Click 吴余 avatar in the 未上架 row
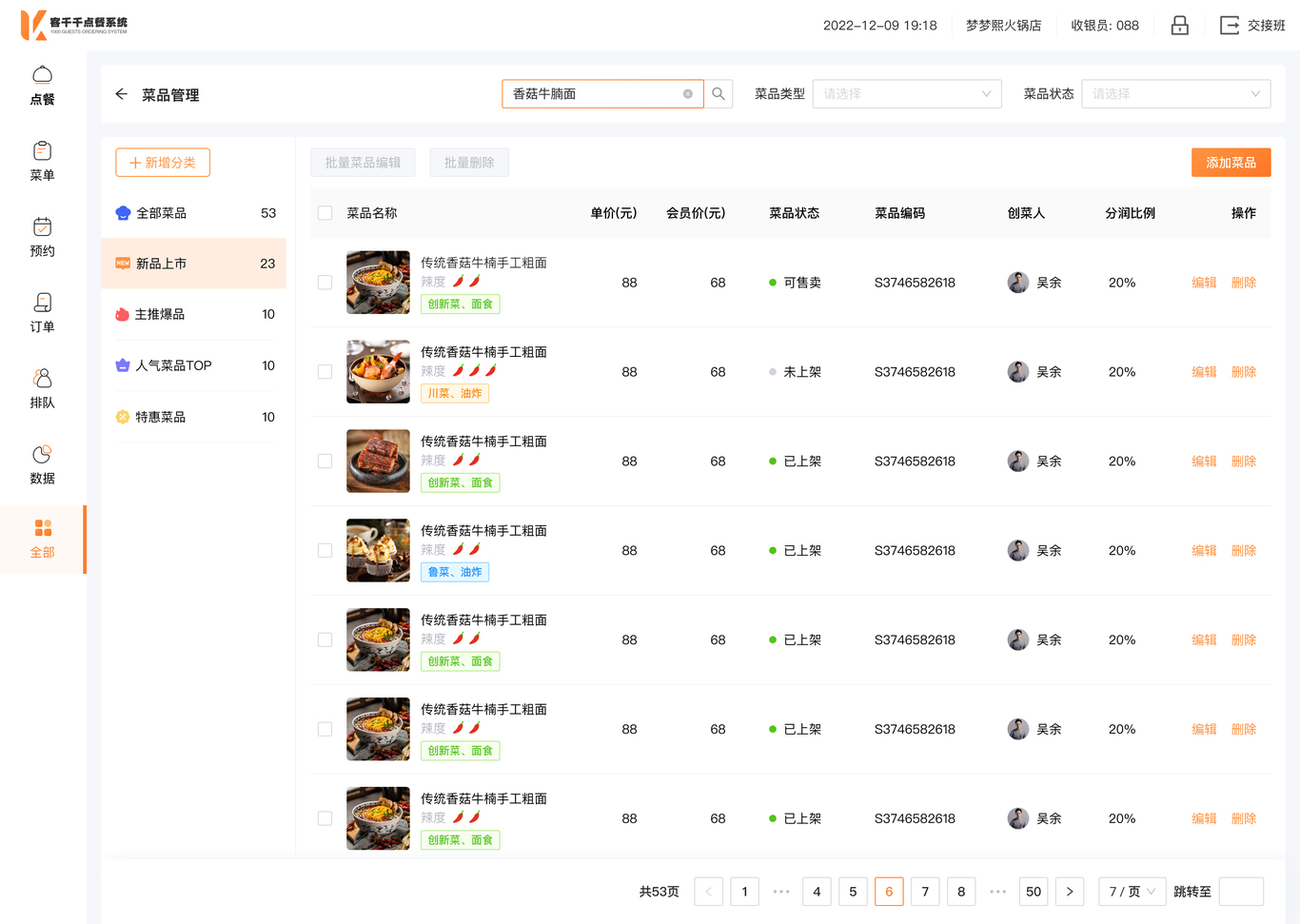 click(1018, 372)
